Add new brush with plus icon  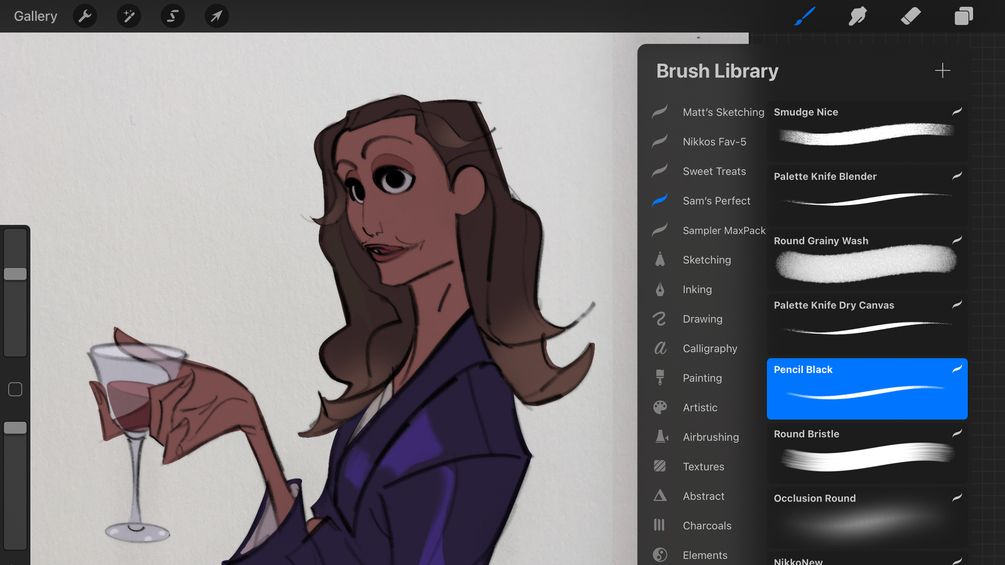coord(942,70)
